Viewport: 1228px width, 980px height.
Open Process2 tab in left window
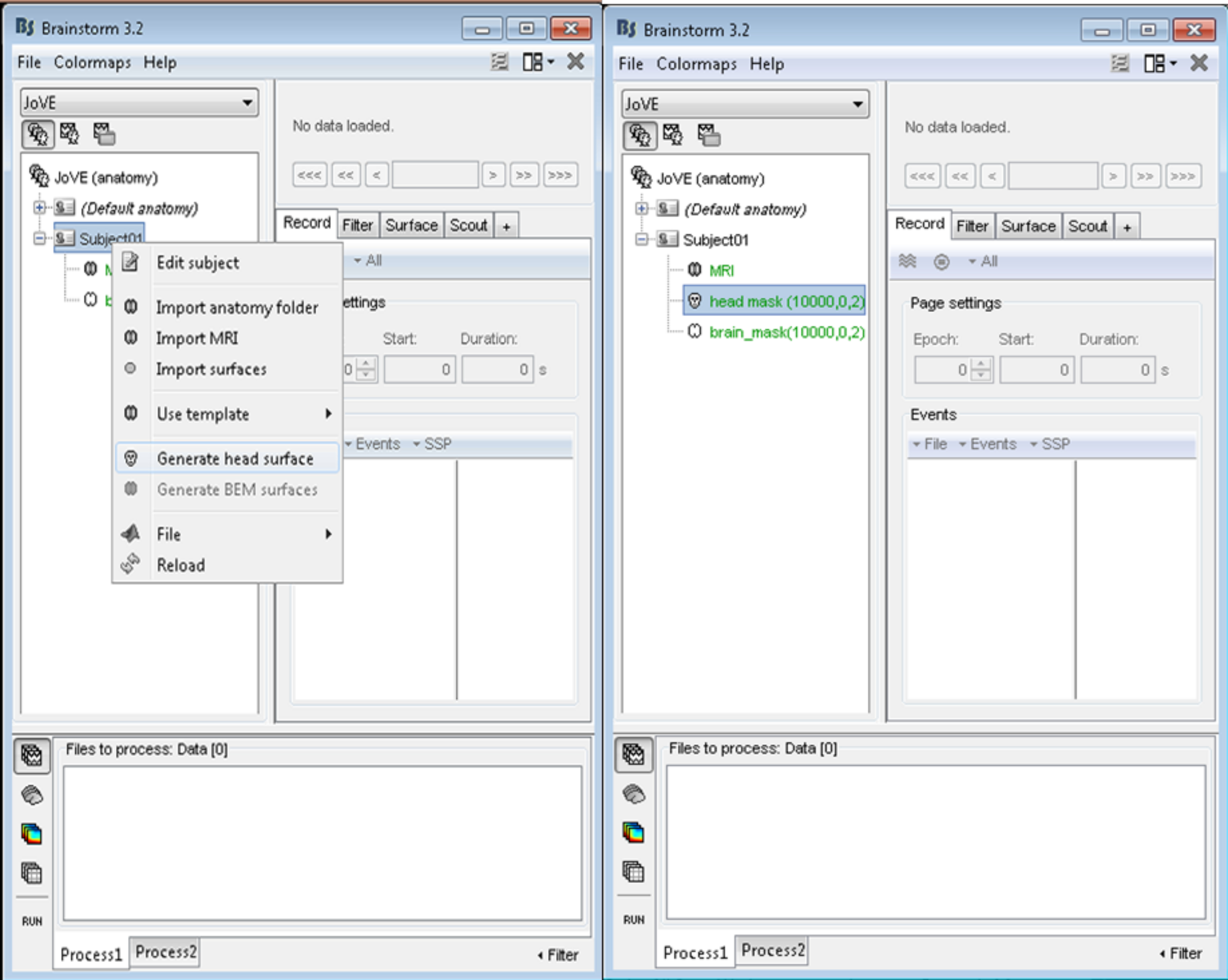tap(166, 952)
